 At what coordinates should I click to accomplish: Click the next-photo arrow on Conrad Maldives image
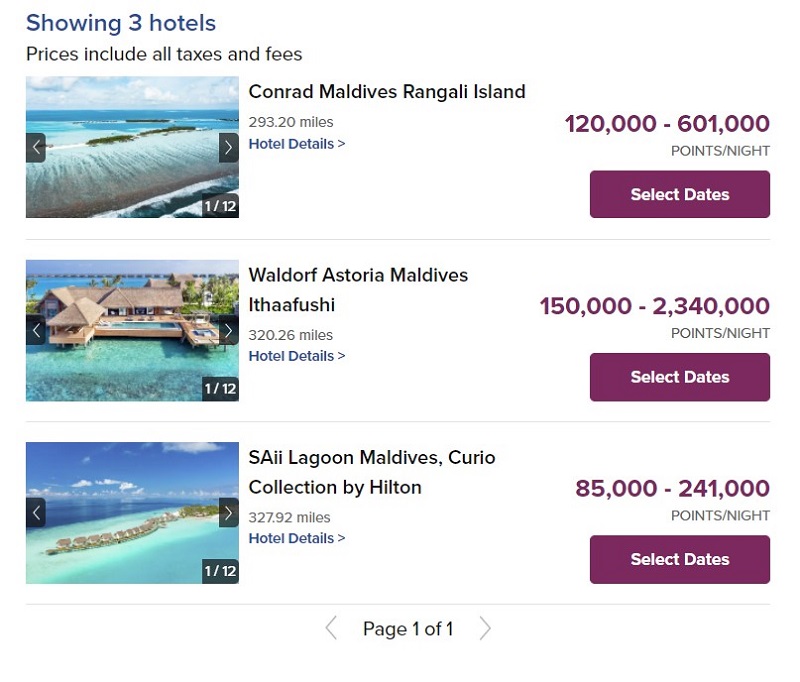(x=228, y=147)
